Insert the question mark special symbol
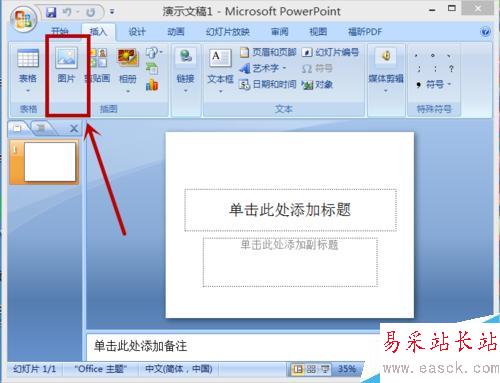This screenshot has height=383, width=500. [x=451, y=69]
